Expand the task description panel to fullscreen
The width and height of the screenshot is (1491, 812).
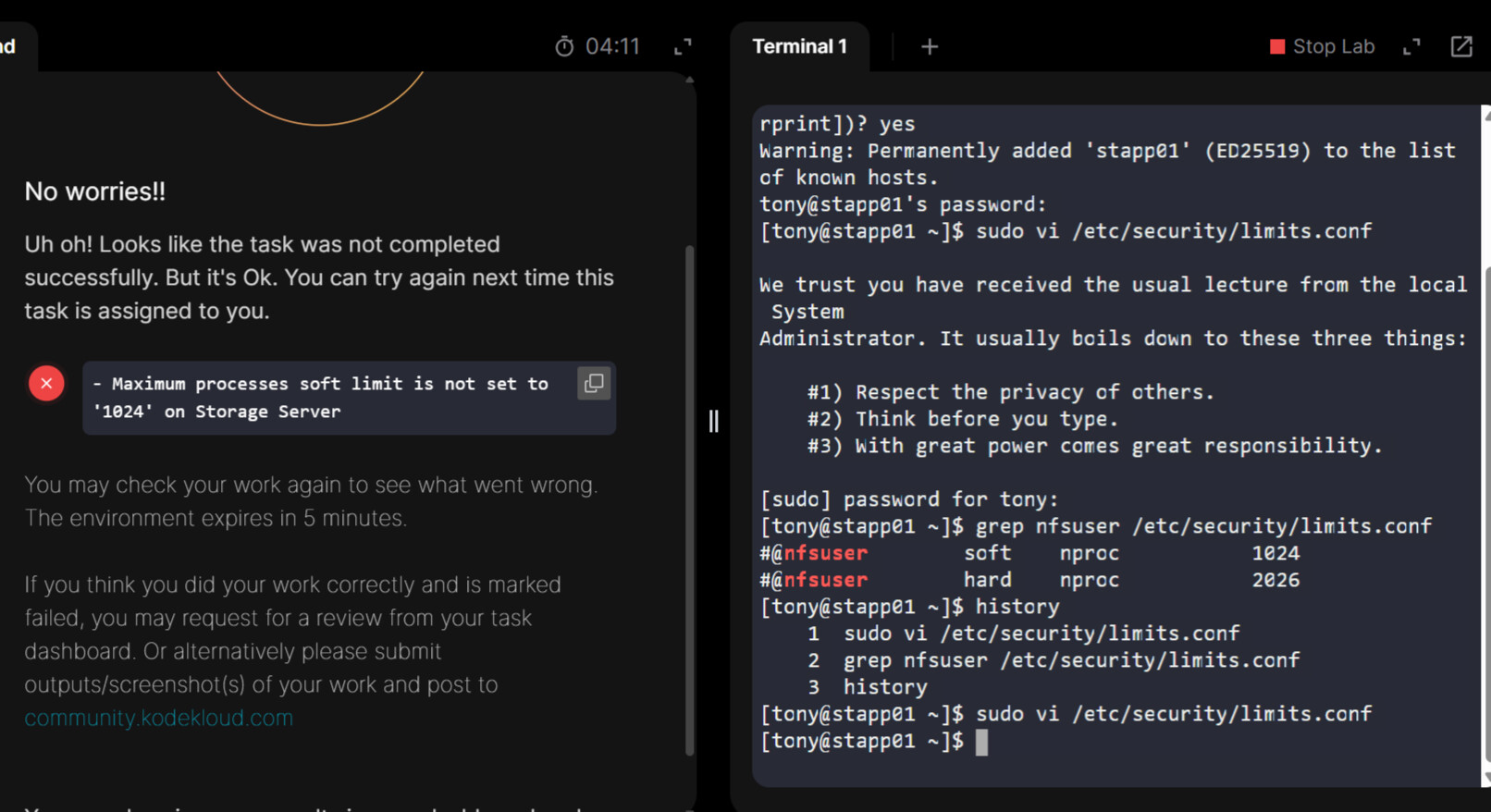tap(683, 46)
